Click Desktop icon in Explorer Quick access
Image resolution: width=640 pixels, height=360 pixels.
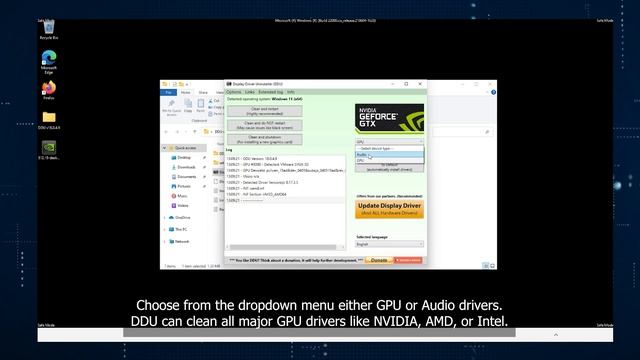tap(174, 158)
